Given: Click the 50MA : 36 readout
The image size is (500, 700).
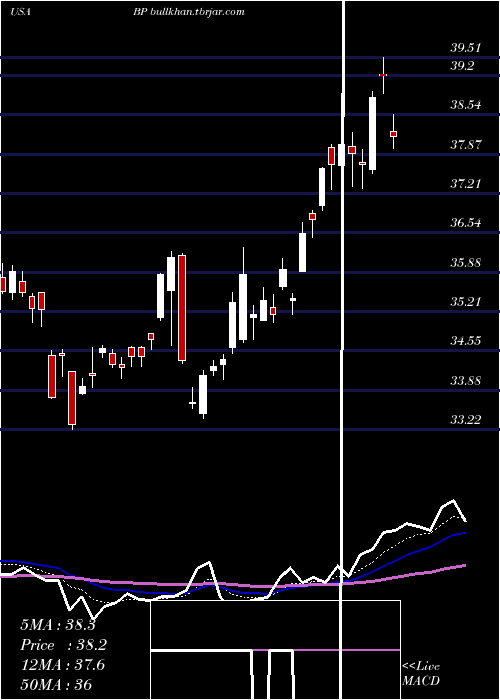Looking at the screenshot, I should (56, 685).
